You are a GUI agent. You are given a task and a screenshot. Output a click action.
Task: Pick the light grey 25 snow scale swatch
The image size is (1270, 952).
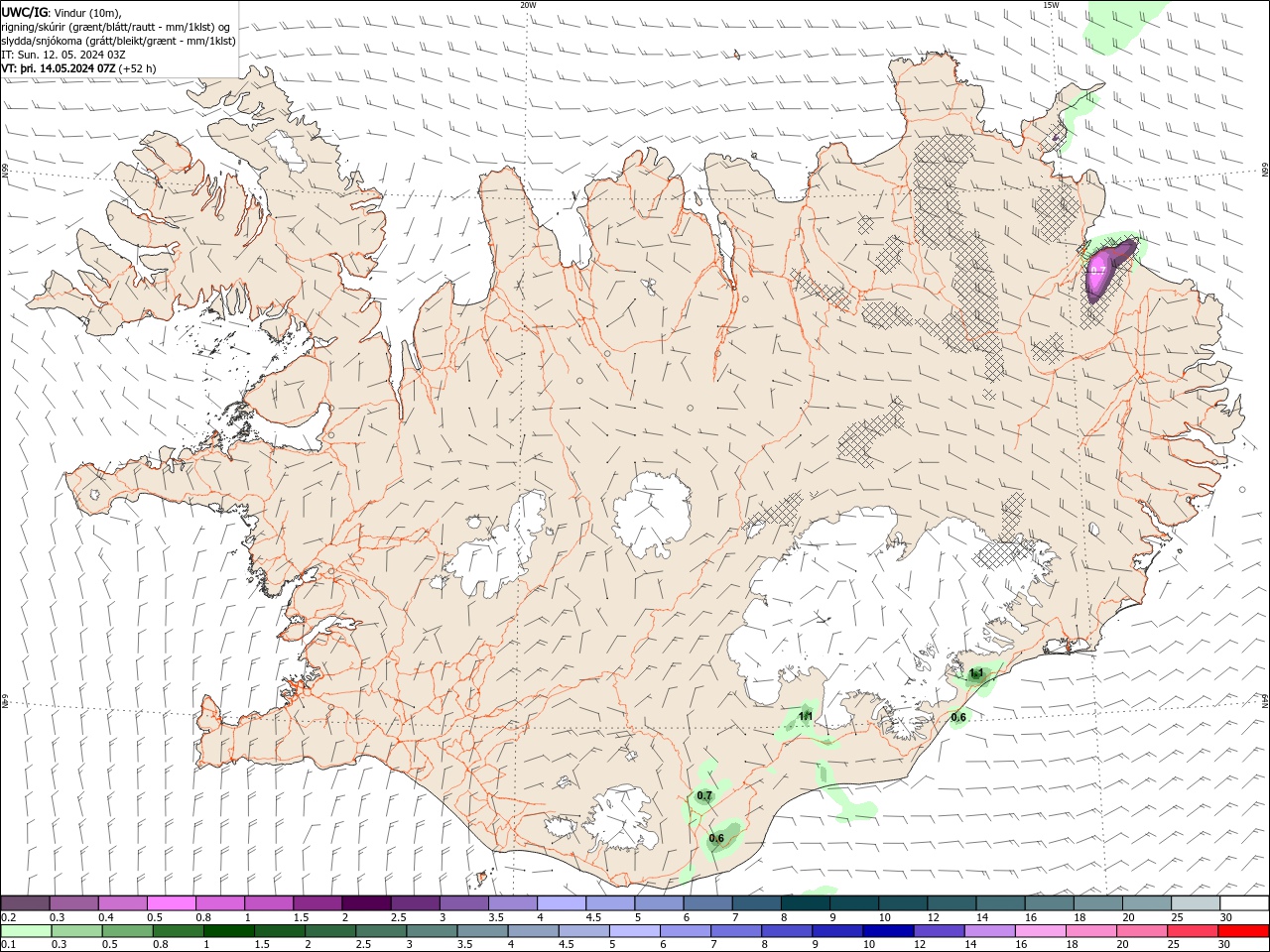click(x=1196, y=902)
